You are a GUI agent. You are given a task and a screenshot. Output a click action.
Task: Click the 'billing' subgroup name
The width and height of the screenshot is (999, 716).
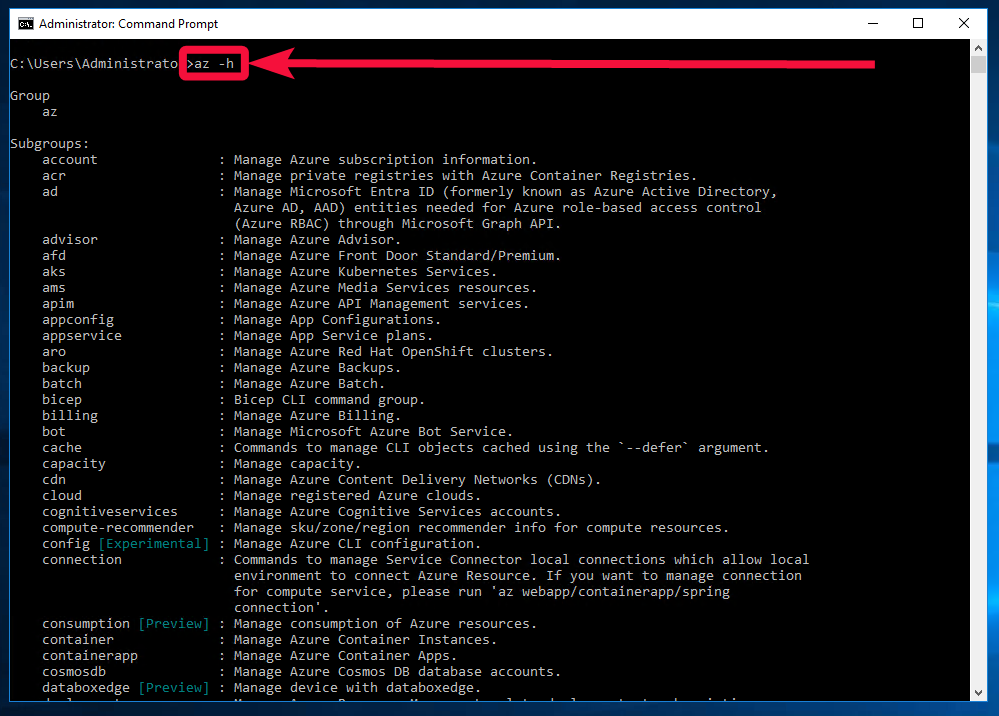click(70, 415)
